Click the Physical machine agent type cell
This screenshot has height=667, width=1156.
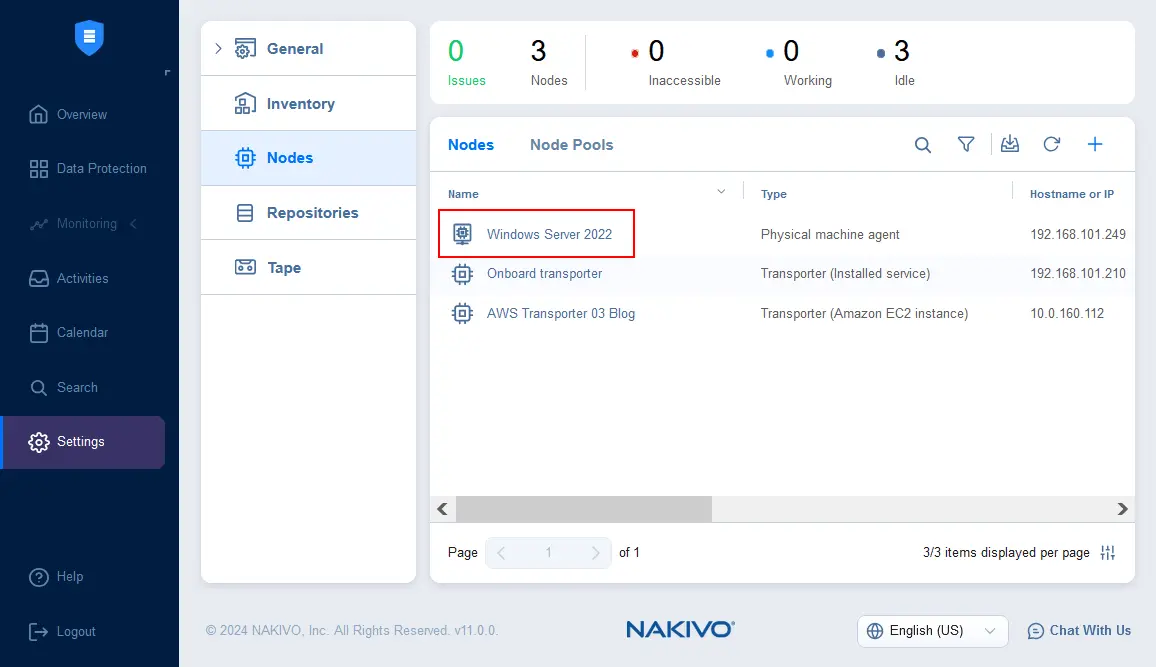pos(830,234)
